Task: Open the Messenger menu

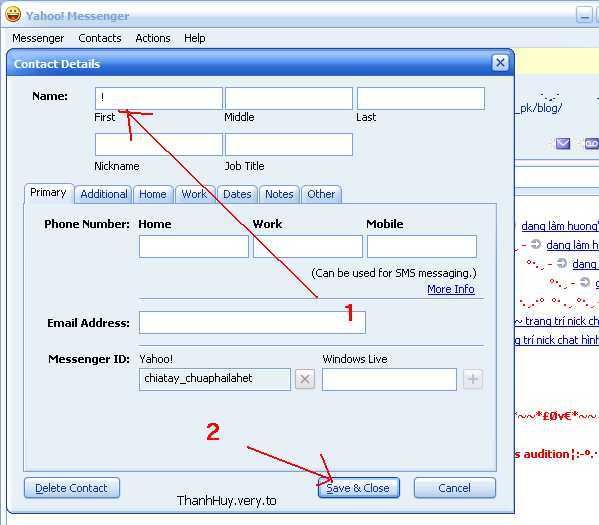Action: pyautogui.click(x=38, y=38)
